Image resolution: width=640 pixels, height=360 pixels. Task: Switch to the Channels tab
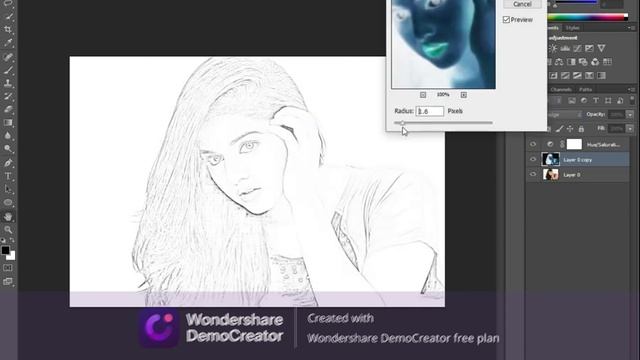point(561,89)
